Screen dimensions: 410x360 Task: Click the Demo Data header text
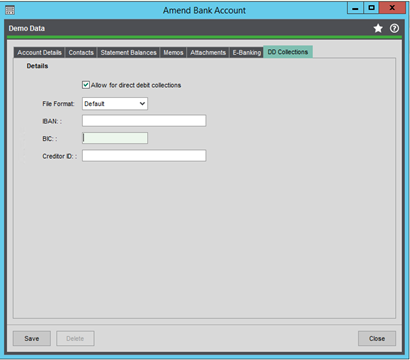pos(27,28)
